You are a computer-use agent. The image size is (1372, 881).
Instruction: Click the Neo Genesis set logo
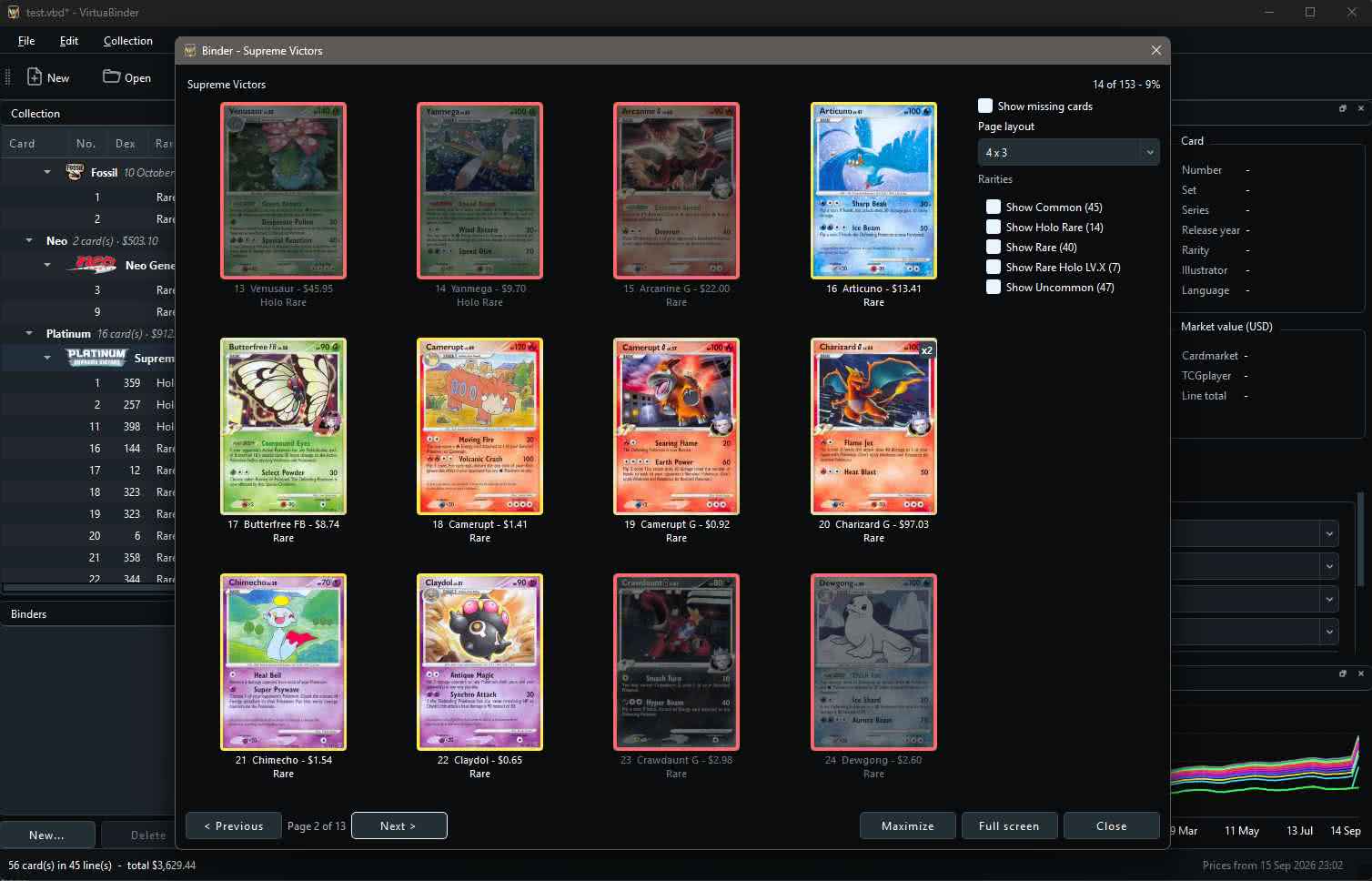point(94,266)
